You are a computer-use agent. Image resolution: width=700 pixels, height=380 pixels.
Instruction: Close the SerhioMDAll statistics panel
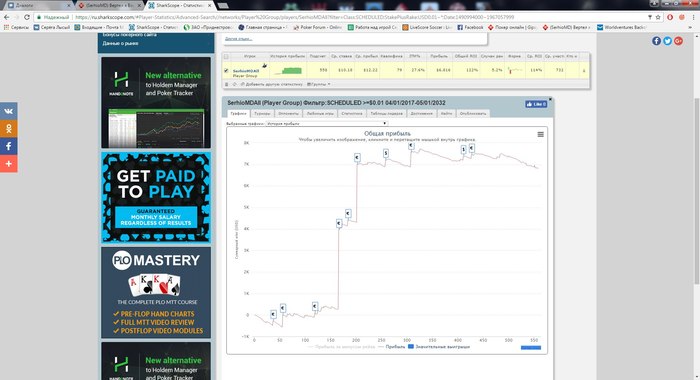pos(550,99)
